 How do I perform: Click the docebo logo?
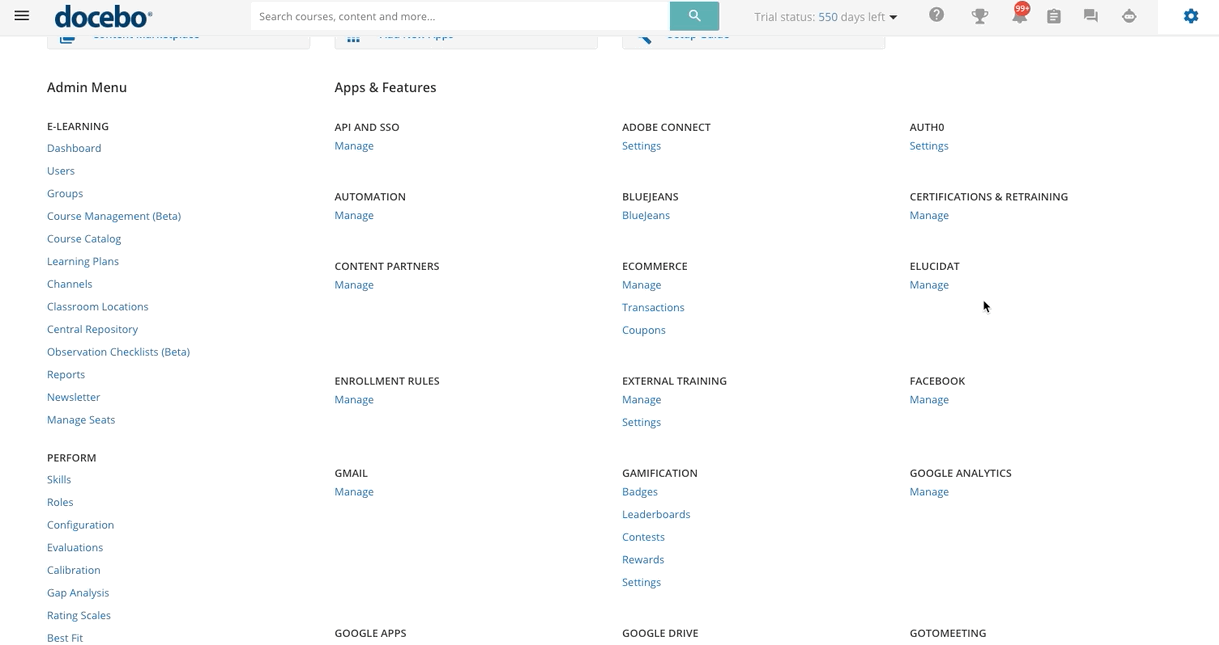coord(103,16)
